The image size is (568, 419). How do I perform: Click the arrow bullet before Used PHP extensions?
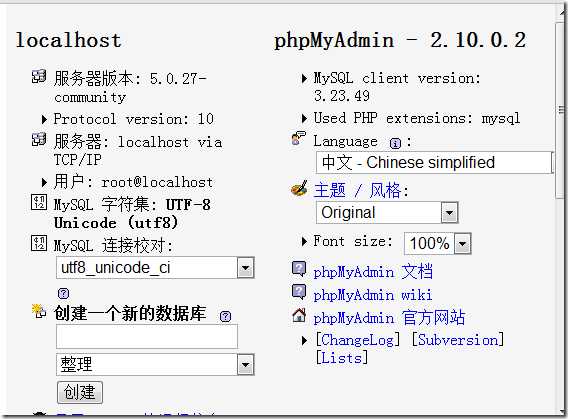coord(304,118)
